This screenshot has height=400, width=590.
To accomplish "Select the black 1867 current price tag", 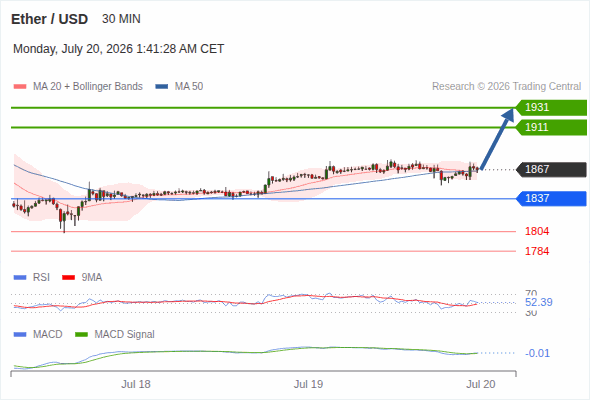I will [x=551, y=170].
